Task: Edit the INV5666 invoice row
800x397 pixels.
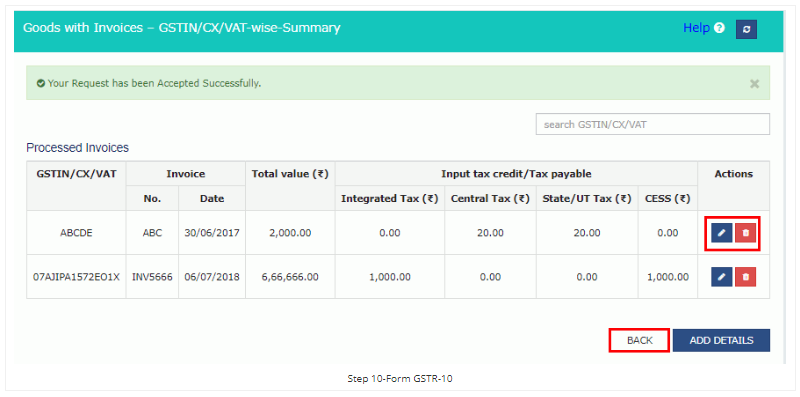Action: click(721, 277)
